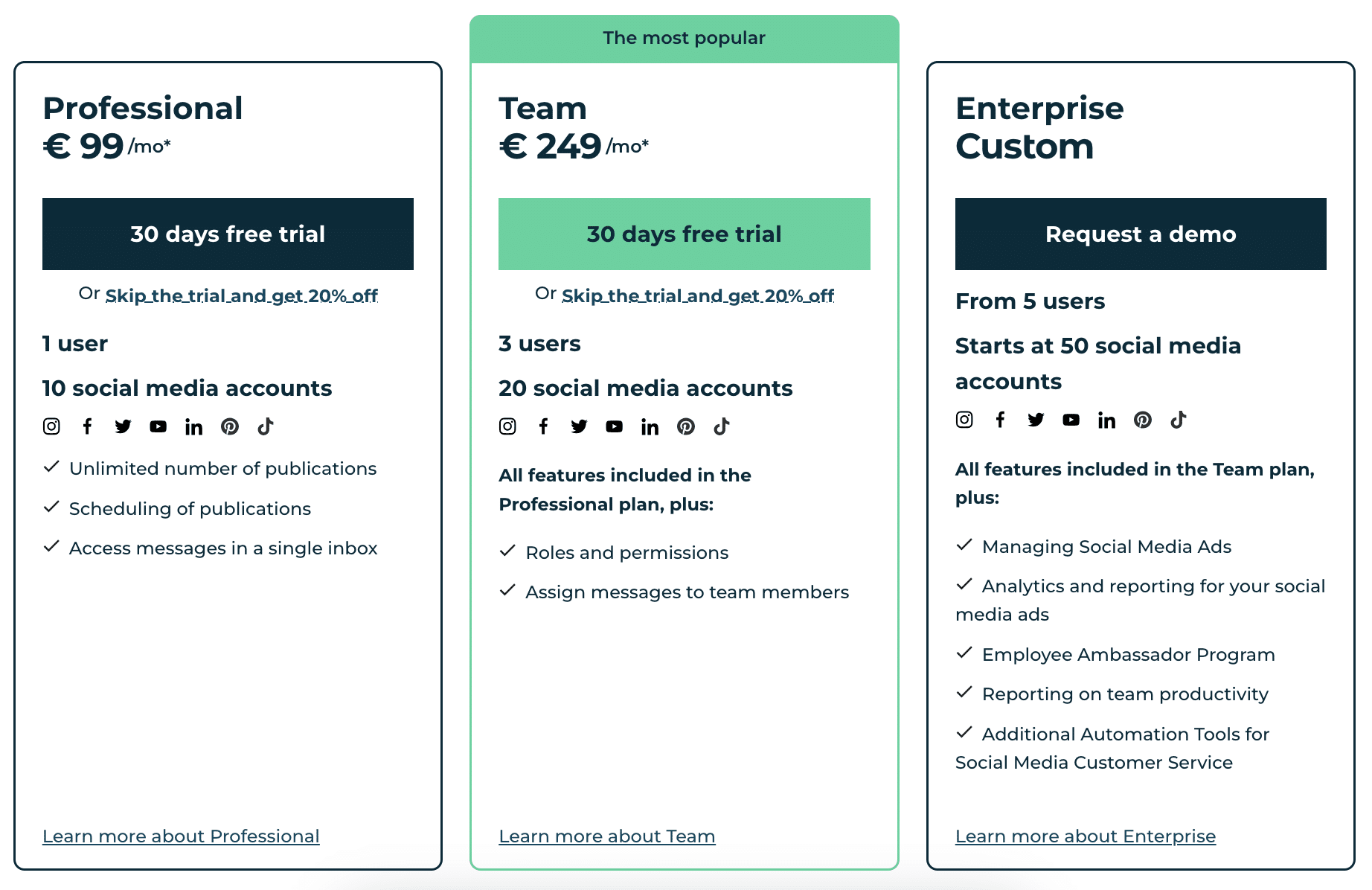Open Learn more about Team link

[607, 836]
